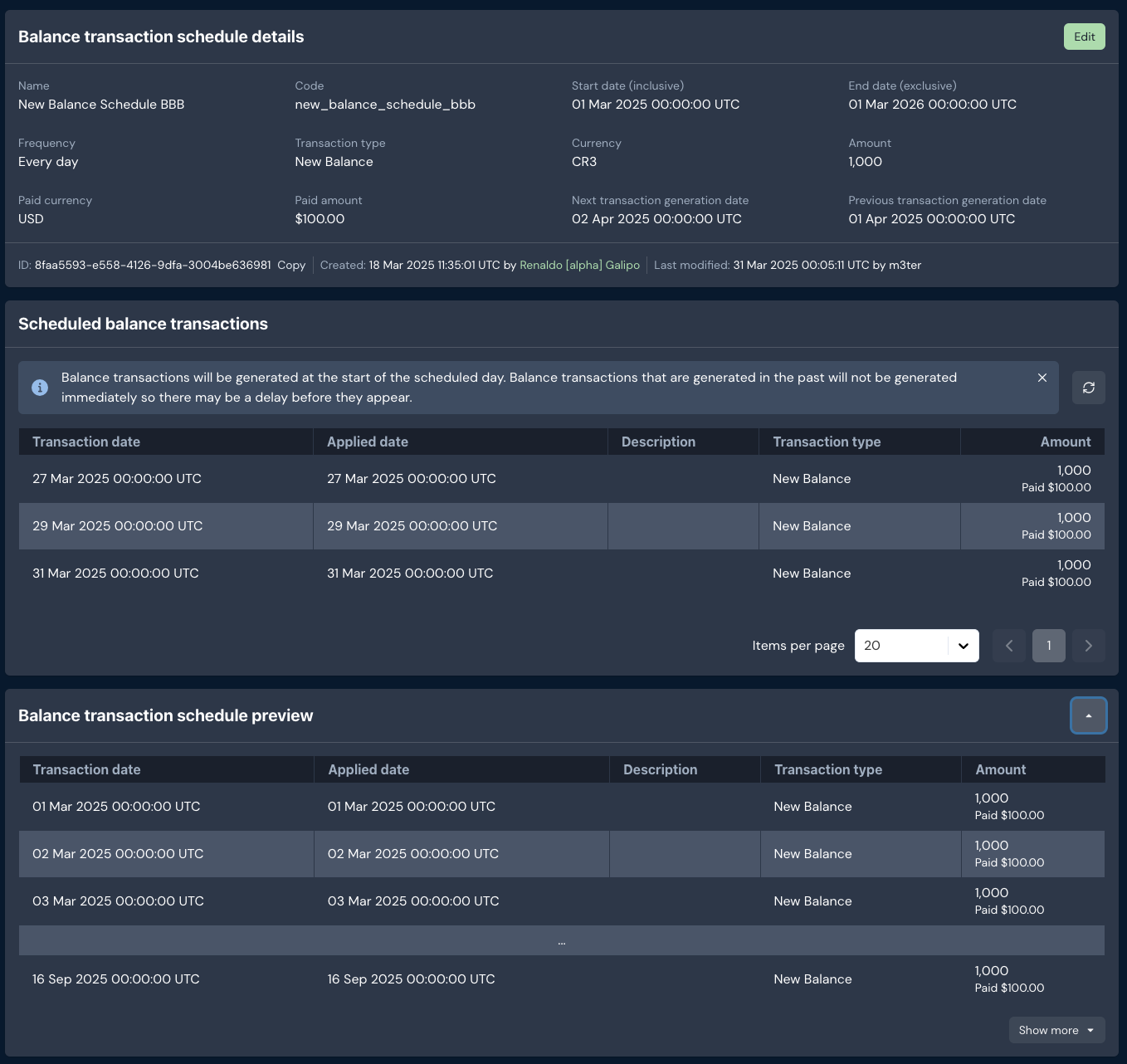1127x1064 pixels.
Task: Copy the schedule ID
Action: pos(291,265)
